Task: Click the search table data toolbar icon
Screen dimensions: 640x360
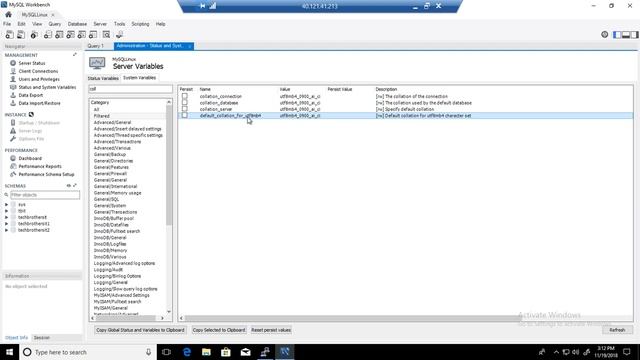Action: [107, 35]
